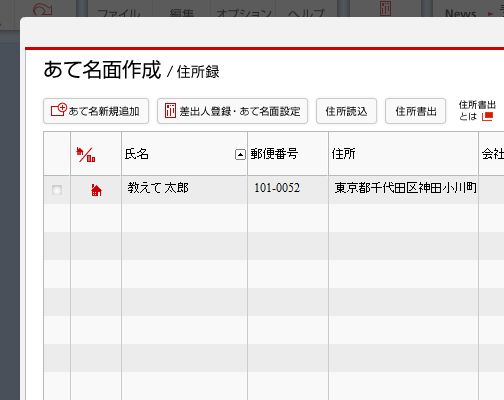Open the オプション menu
The width and height of the screenshot is (504, 400).
point(244,13)
